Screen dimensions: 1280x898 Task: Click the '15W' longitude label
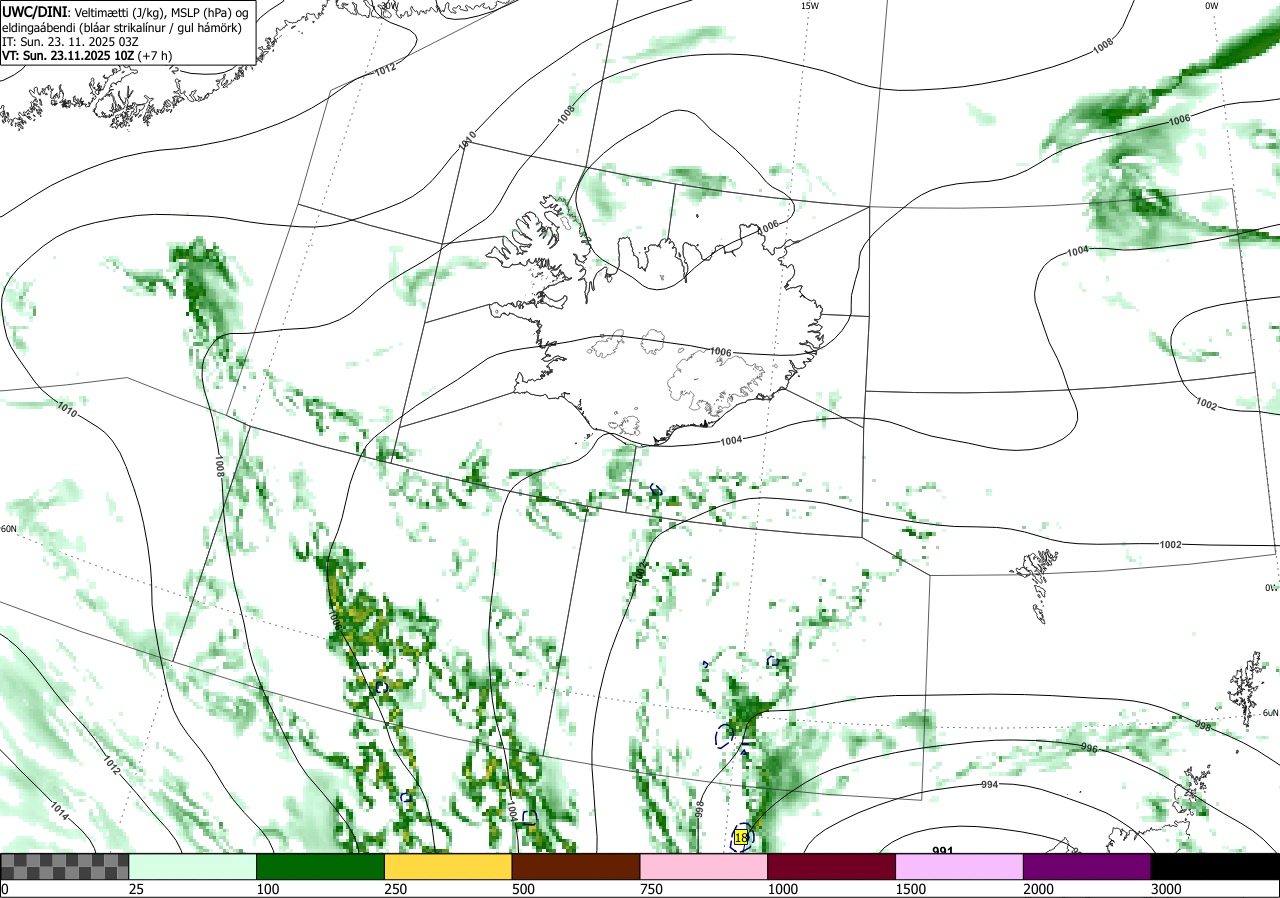click(810, 6)
